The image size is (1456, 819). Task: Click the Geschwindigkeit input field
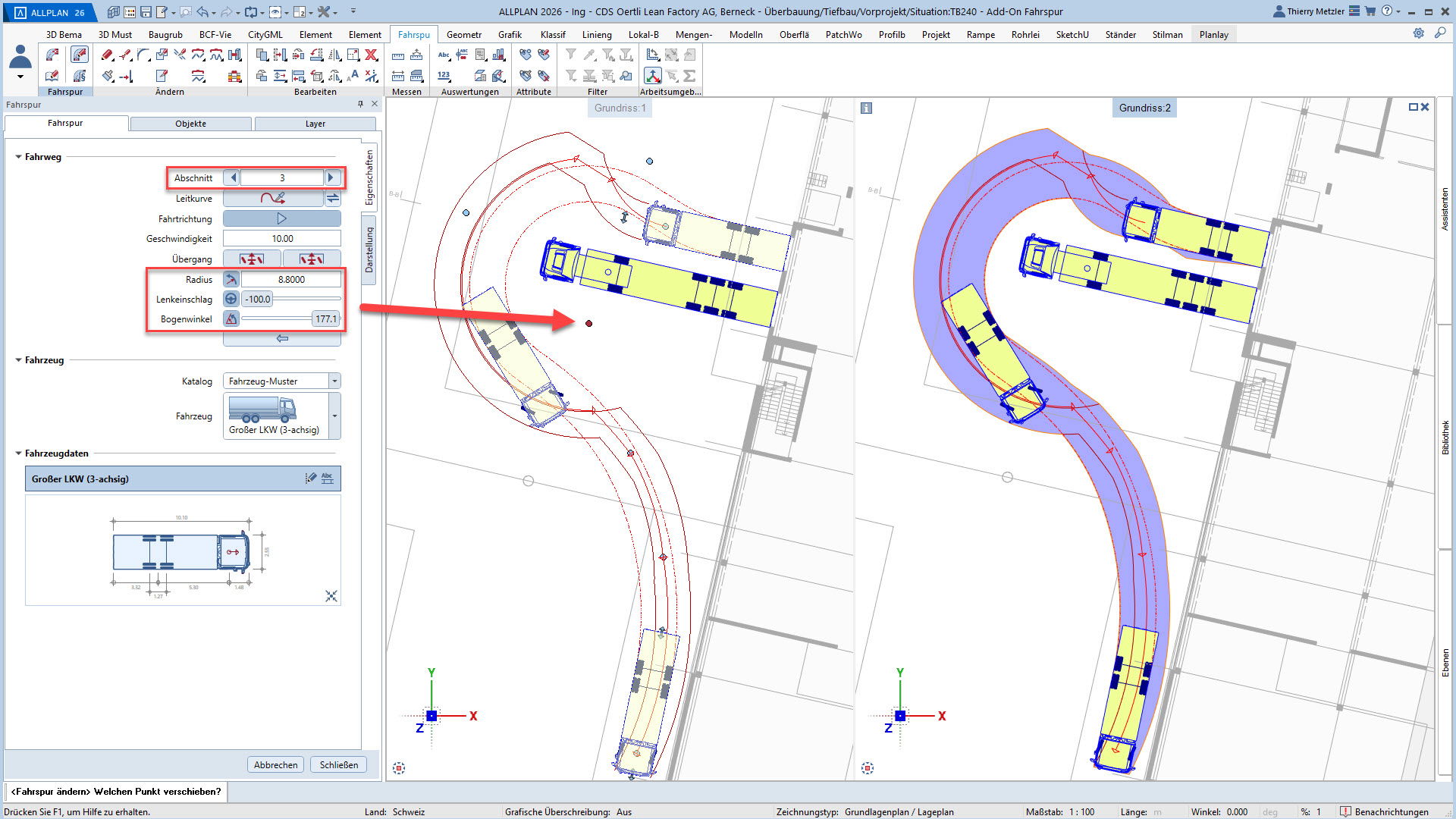pos(281,238)
